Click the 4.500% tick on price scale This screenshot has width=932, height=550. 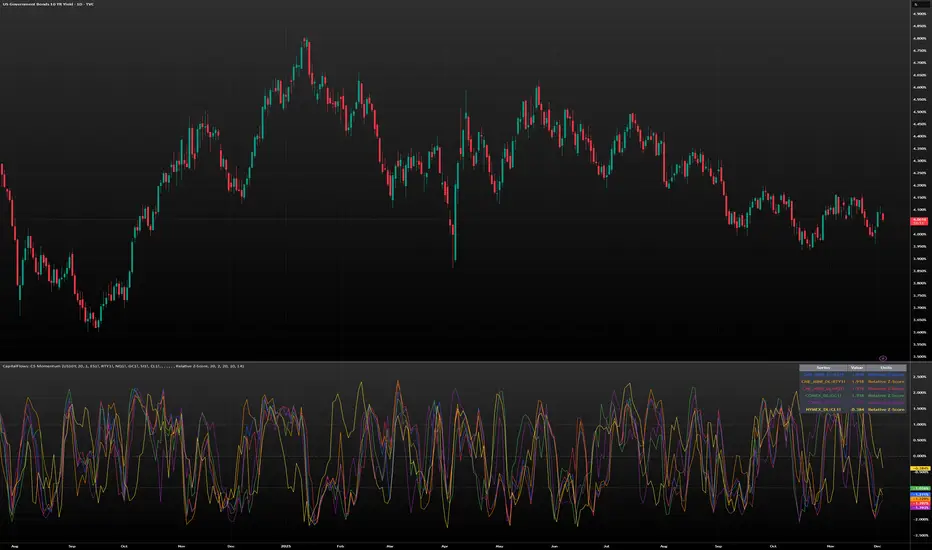pos(920,112)
